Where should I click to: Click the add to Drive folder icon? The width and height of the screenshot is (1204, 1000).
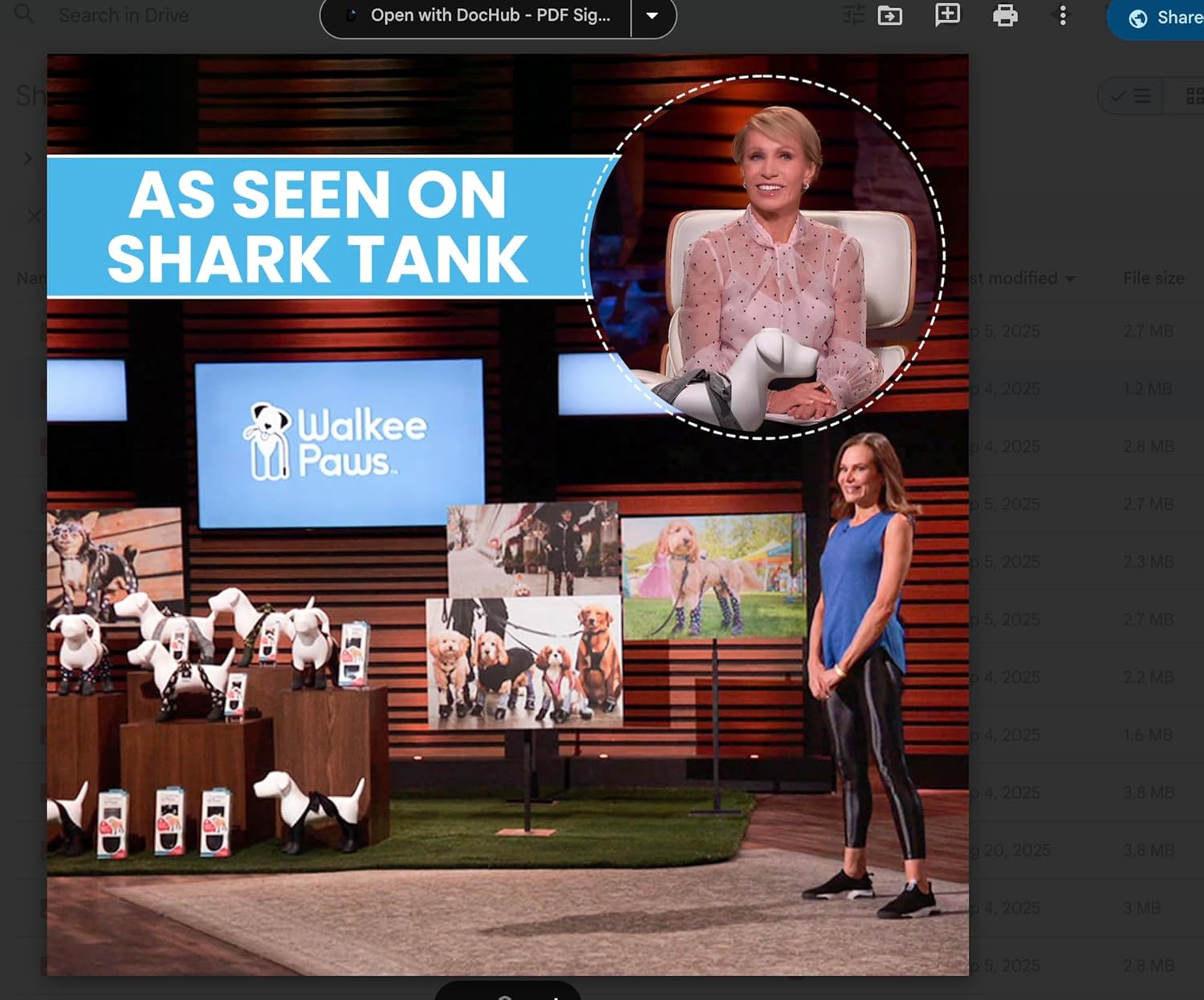click(x=890, y=15)
